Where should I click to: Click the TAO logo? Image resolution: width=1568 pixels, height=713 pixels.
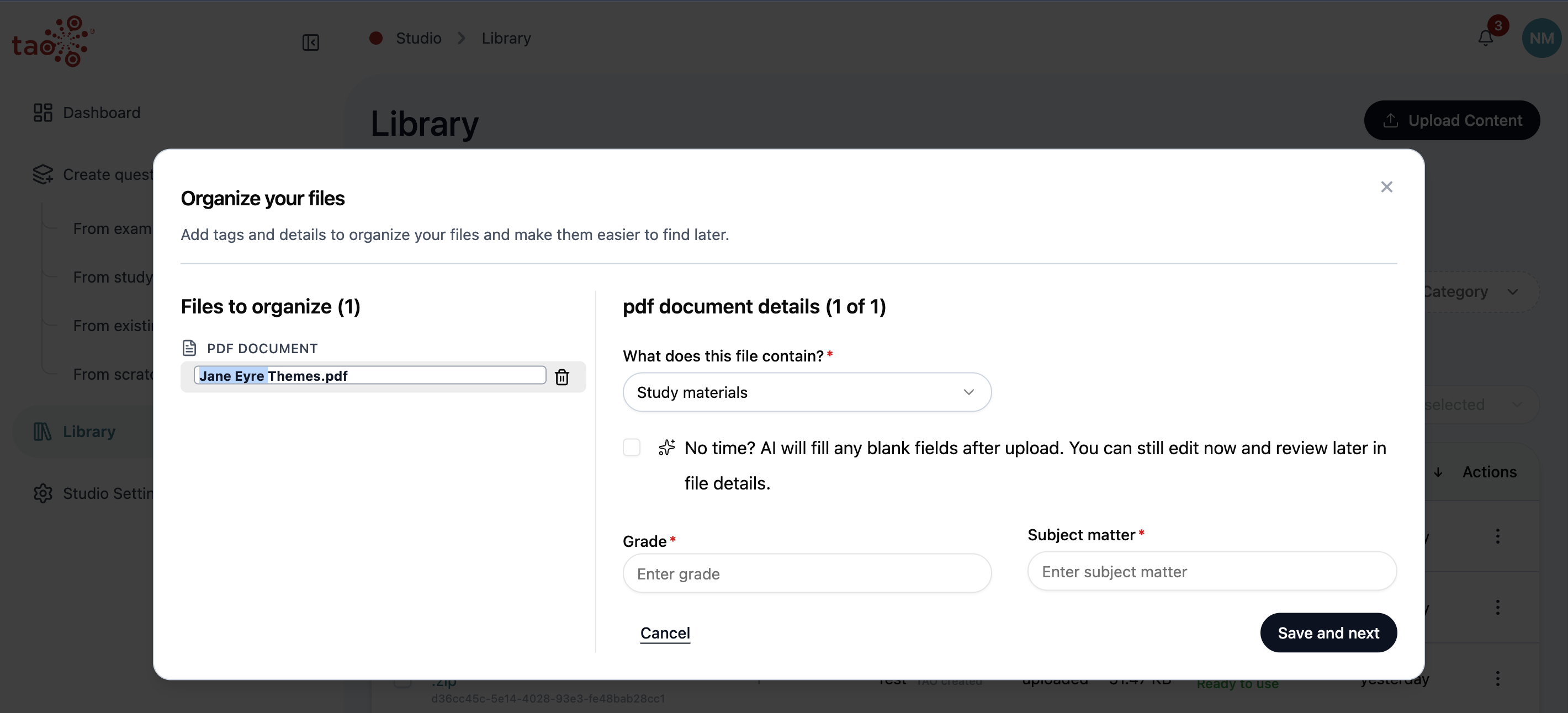(x=53, y=41)
